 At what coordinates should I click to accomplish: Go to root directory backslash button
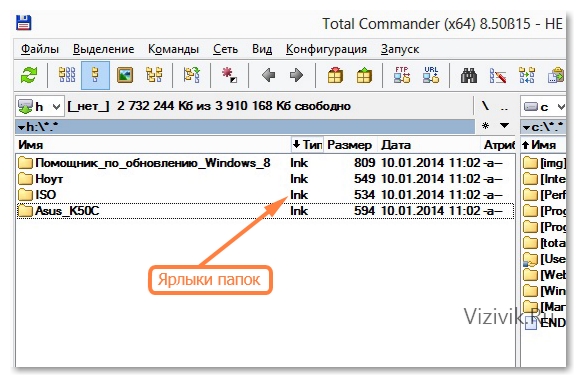coord(486,106)
